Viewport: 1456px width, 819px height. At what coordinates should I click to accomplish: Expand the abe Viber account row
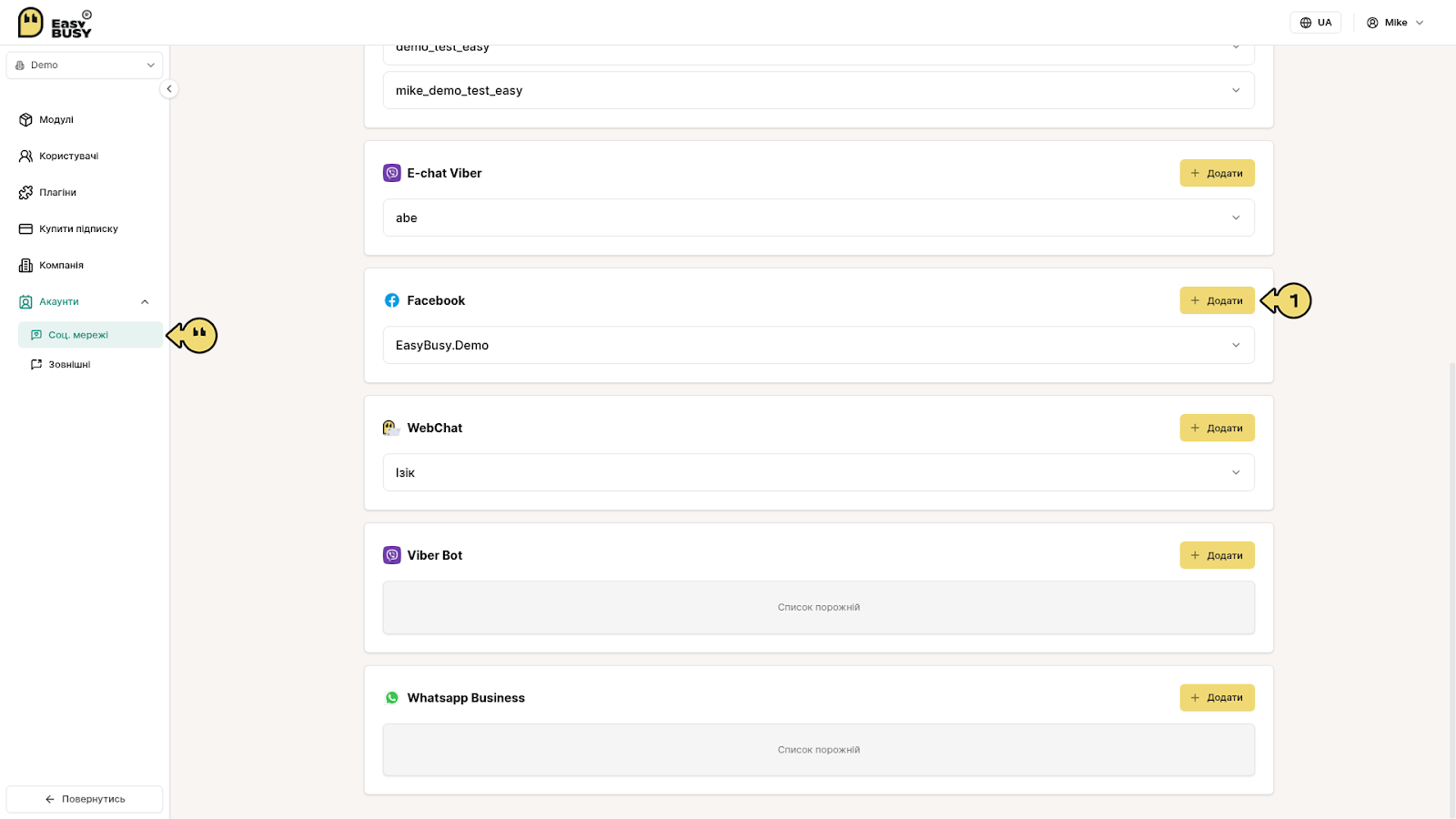(819, 217)
